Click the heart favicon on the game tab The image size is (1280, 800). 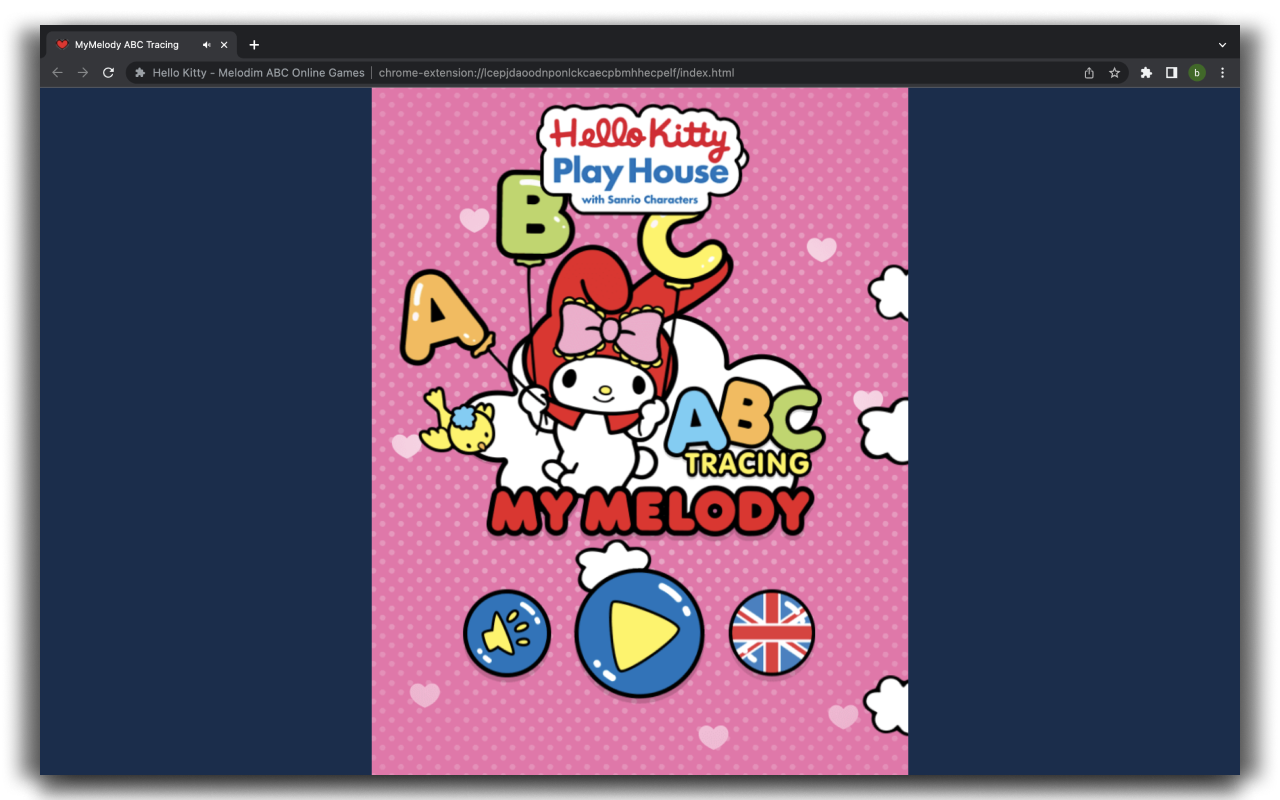(62, 44)
